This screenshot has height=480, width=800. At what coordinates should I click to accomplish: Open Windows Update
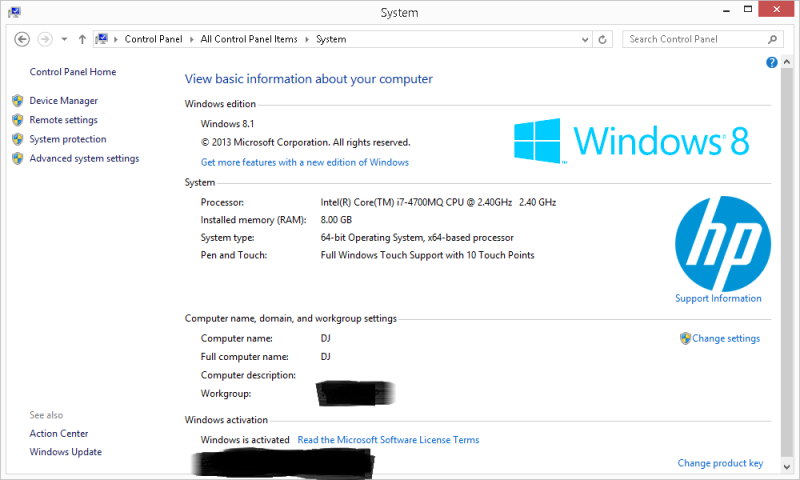[x=65, y=452]
